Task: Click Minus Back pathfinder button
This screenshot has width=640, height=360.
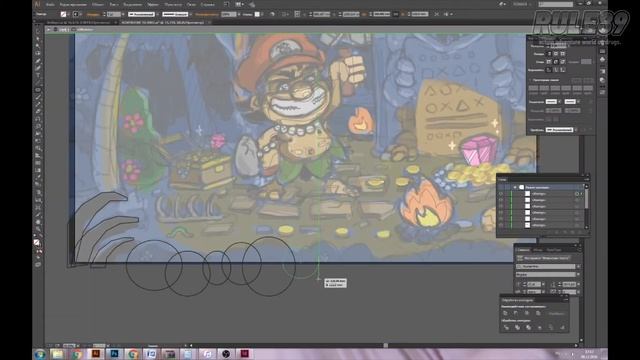Action: click(x=562, y=327)
